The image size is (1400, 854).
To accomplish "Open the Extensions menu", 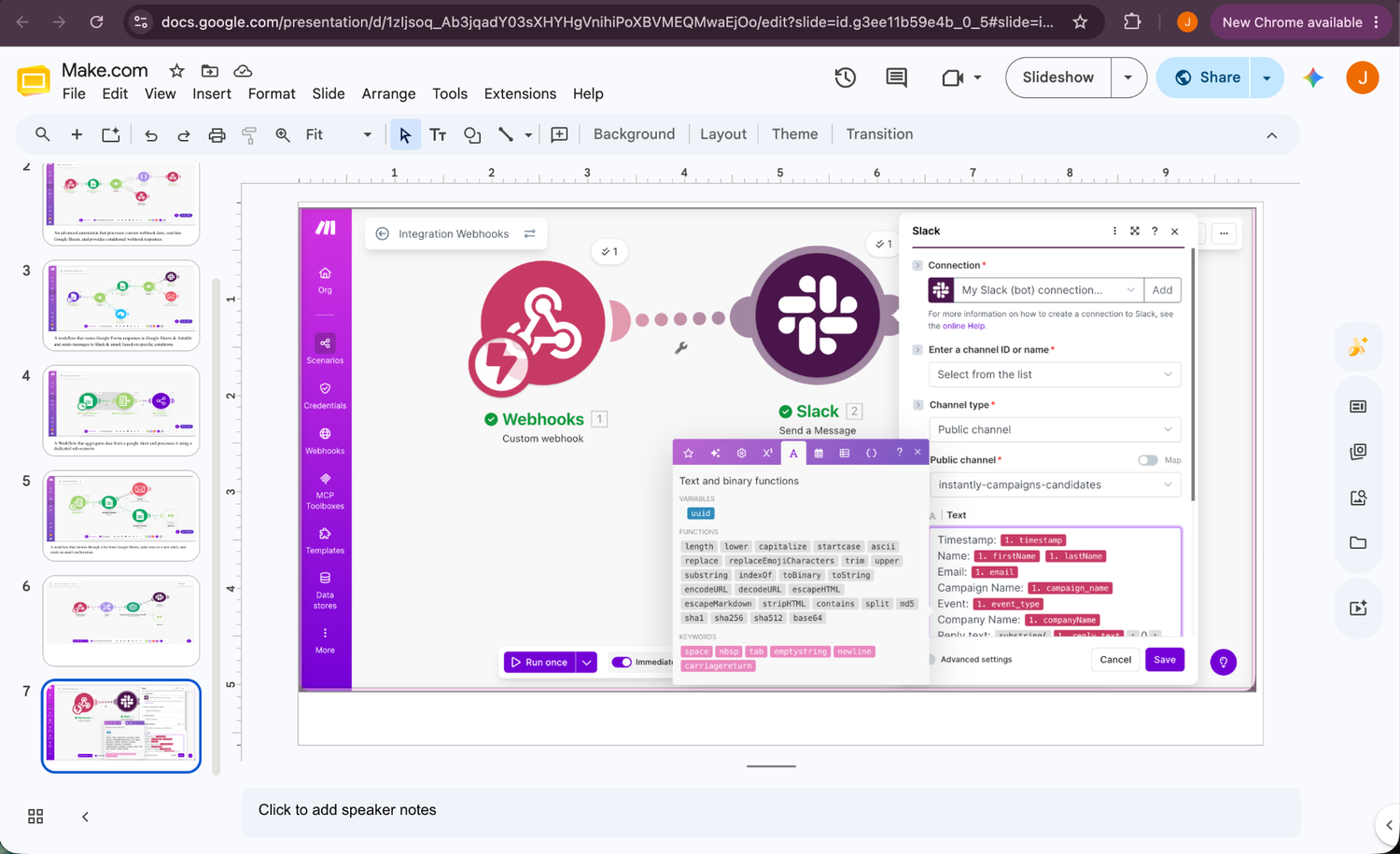I will pos(520,93).
